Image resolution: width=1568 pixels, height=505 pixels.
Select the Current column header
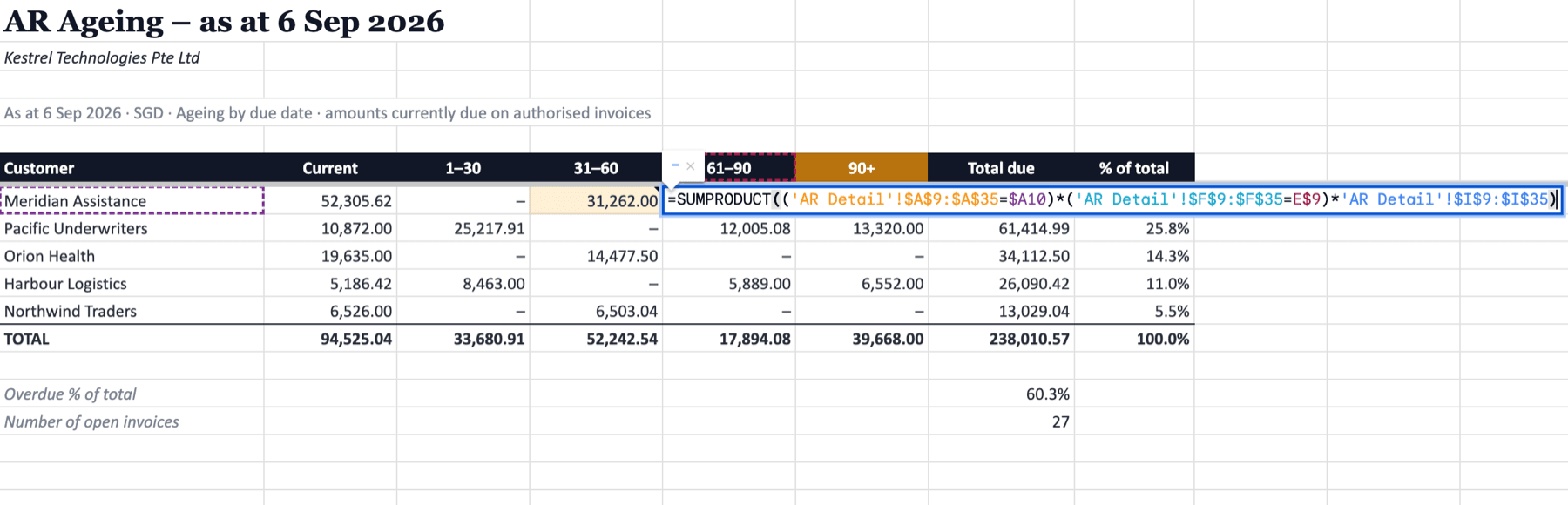330,168
